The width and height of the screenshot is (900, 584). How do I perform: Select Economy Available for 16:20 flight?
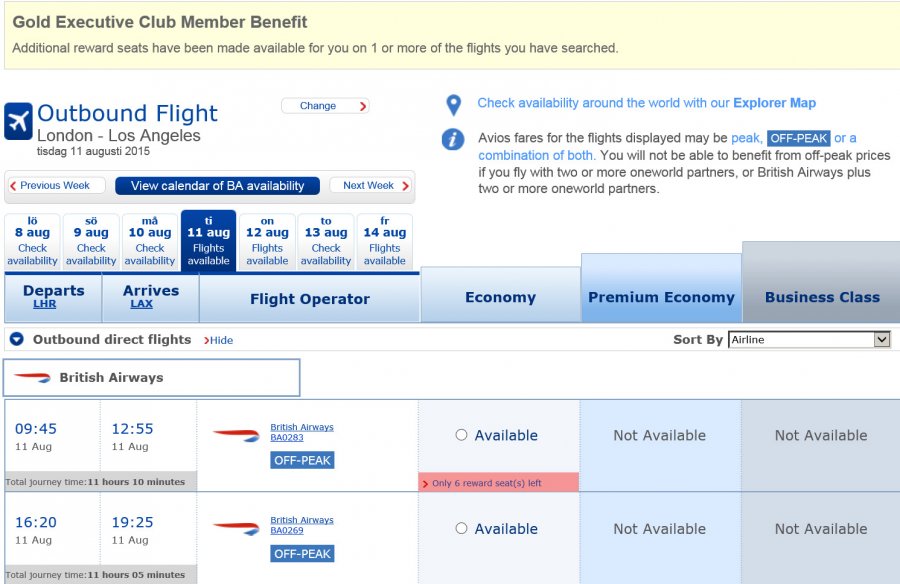point(461,528)
